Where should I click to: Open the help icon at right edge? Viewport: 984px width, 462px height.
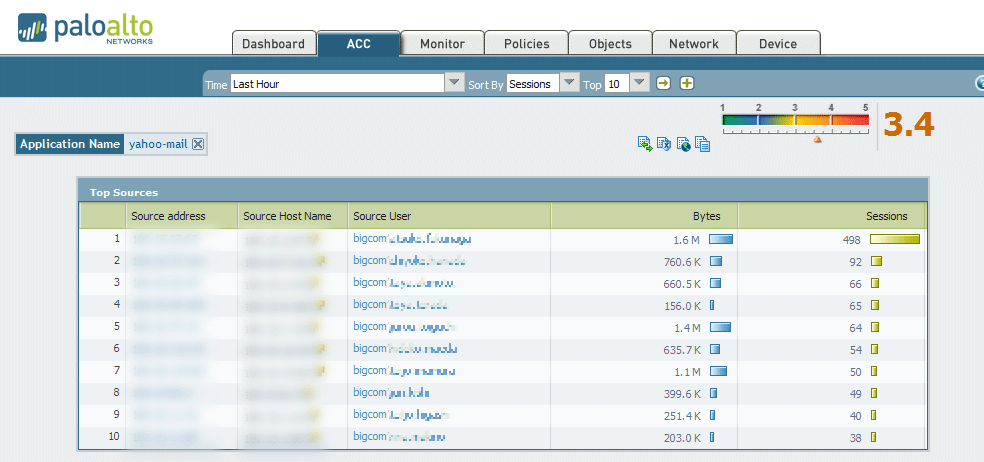979,84
